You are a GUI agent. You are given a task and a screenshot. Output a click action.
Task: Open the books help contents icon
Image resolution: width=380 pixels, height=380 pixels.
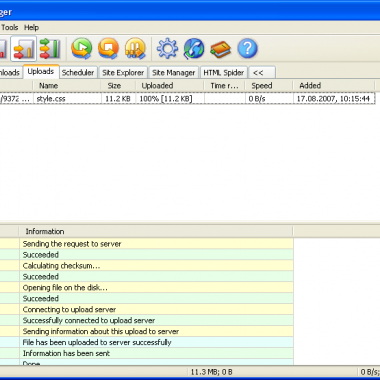(x=220, y=49)
